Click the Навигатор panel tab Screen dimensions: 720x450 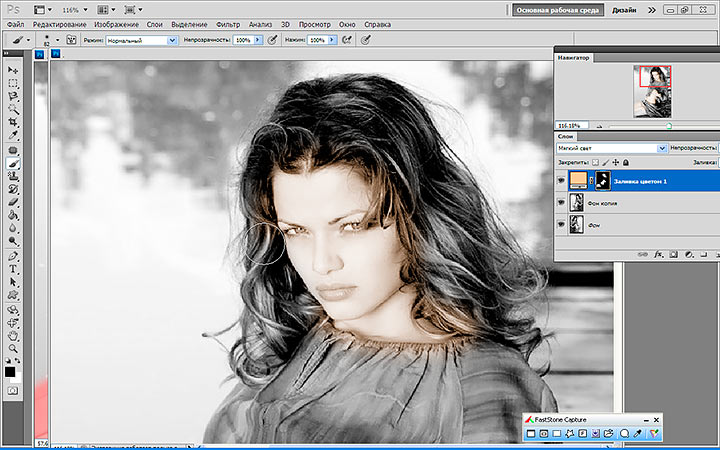[573, 58]
